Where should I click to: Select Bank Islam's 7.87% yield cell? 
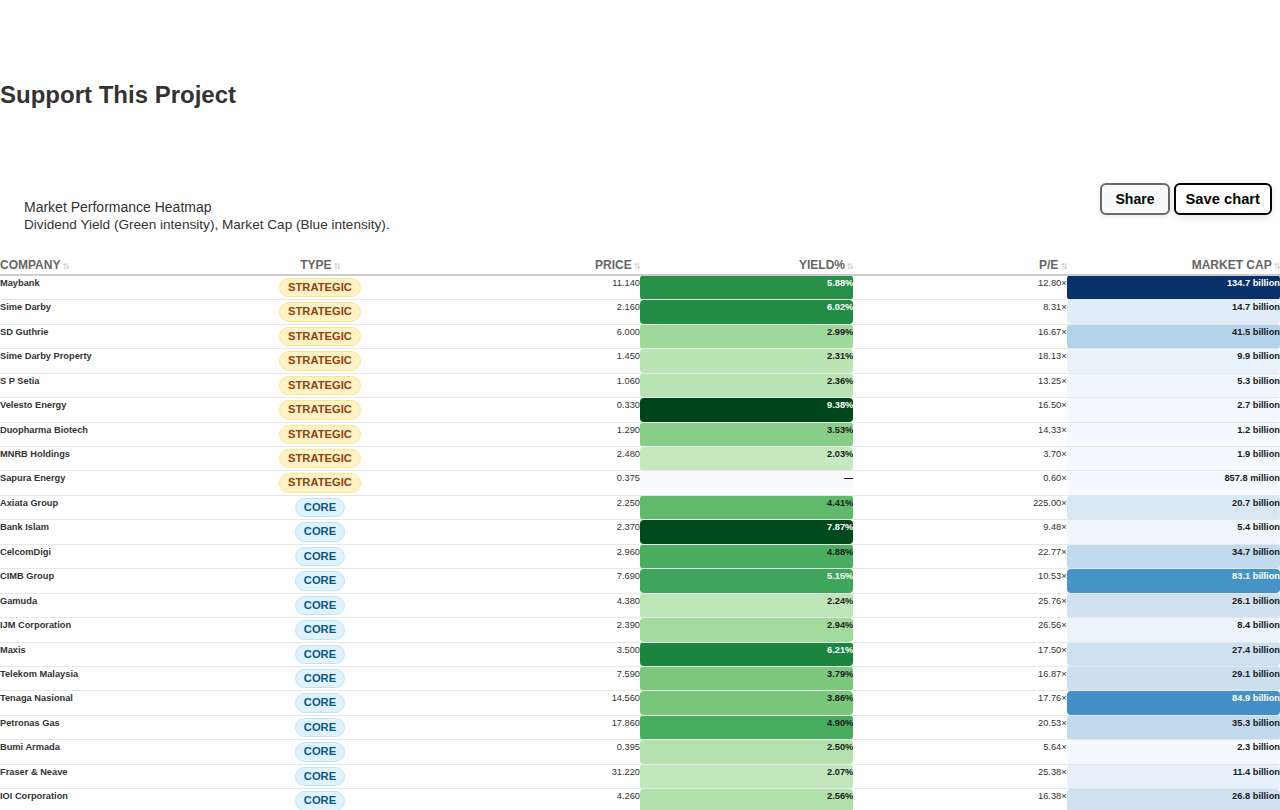746,532
